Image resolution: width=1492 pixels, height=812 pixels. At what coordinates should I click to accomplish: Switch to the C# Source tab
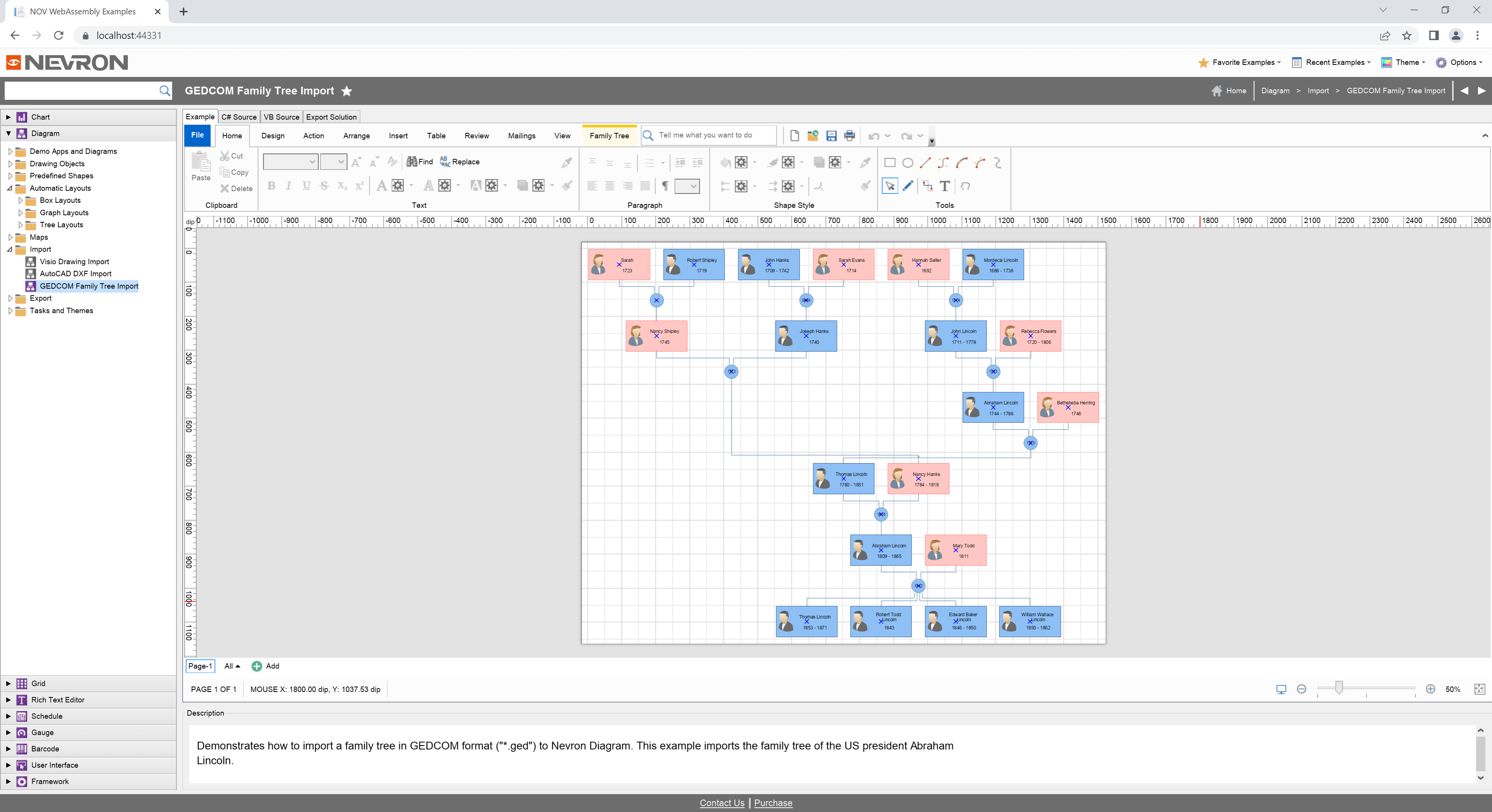(x=239, y=117)
